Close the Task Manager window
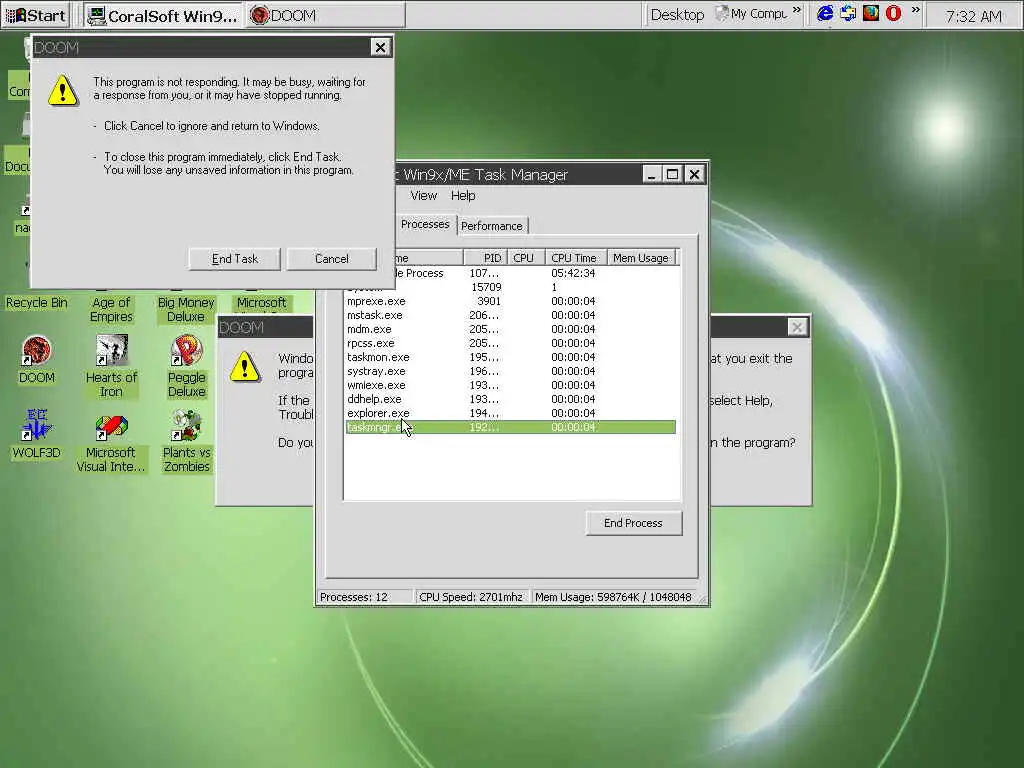This screenshot has height=768, width=1024. pyautogui.click(x=694, y=174)
